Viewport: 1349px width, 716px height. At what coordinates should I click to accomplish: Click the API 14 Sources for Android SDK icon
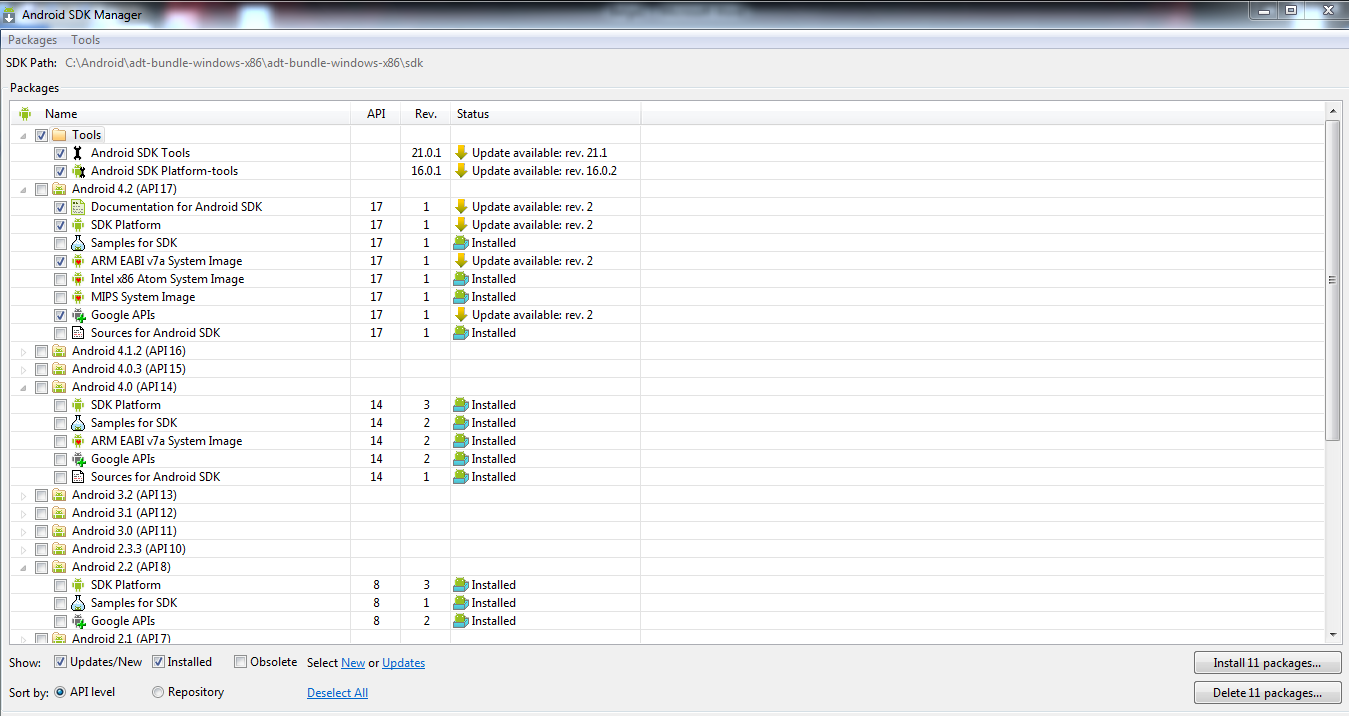78,477
